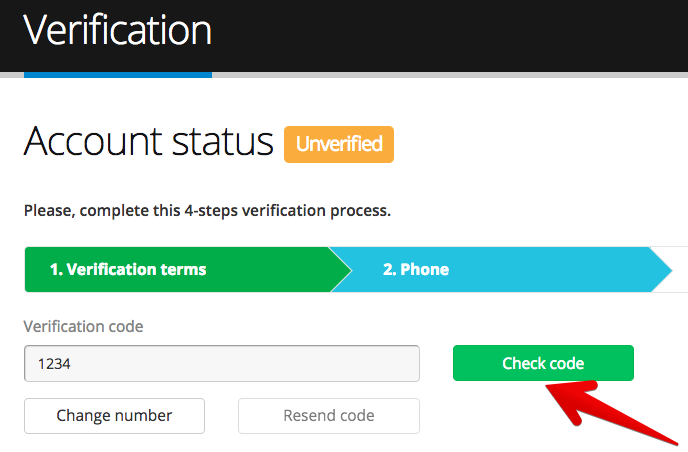Image resolution: width=688 pixels, height=452 pixels.
Task: Click the empty right side of the code input box
Action: 307,363
